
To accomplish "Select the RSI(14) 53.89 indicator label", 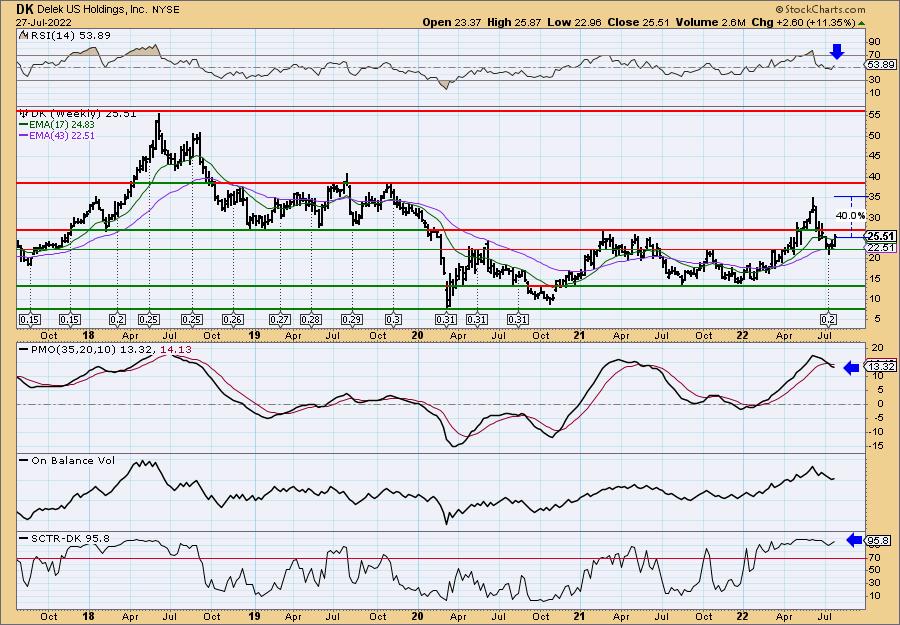I will [65, 35].
